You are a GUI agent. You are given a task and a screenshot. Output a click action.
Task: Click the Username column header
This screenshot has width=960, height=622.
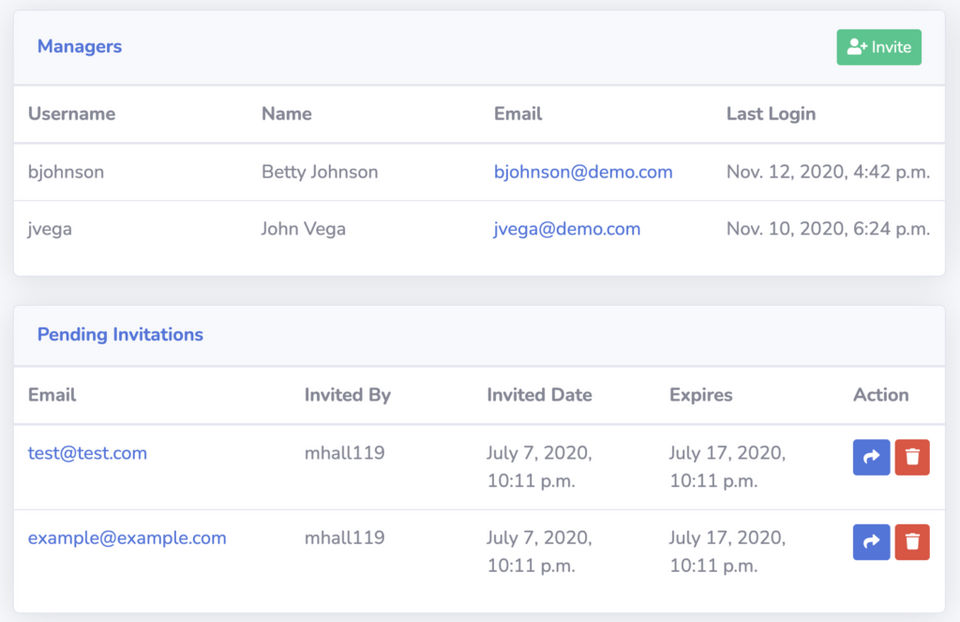click(71, 114)
